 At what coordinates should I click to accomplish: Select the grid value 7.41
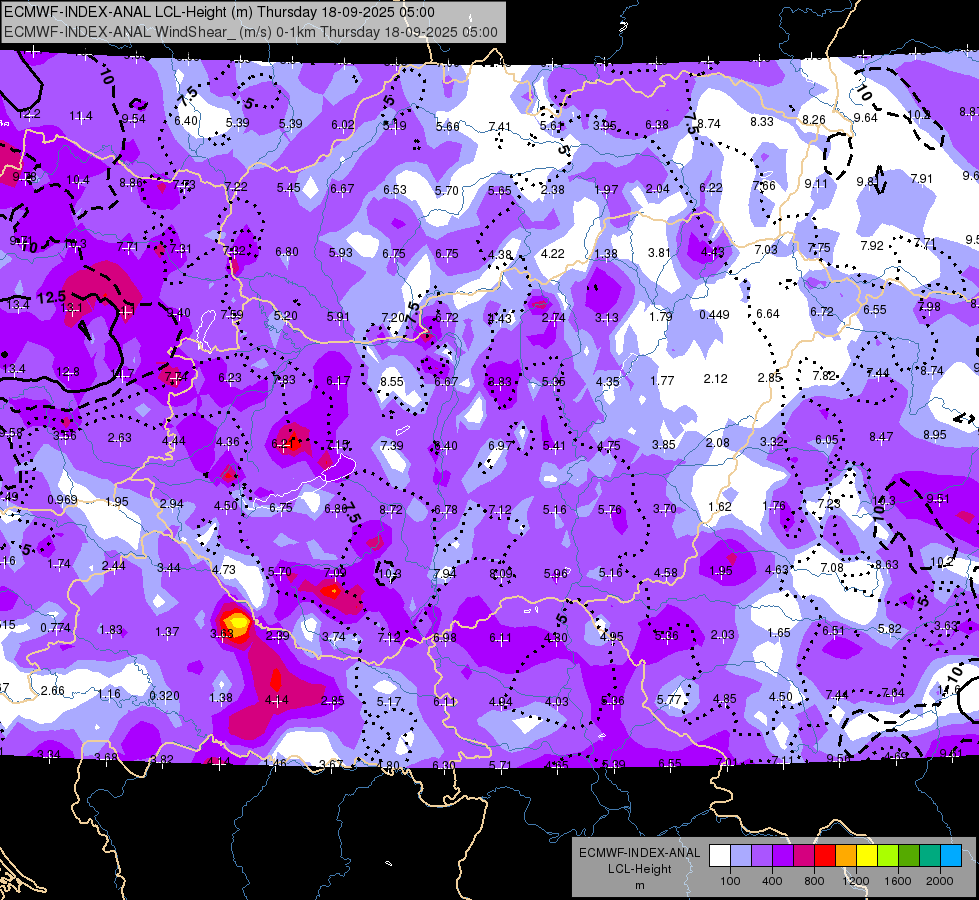499,126
